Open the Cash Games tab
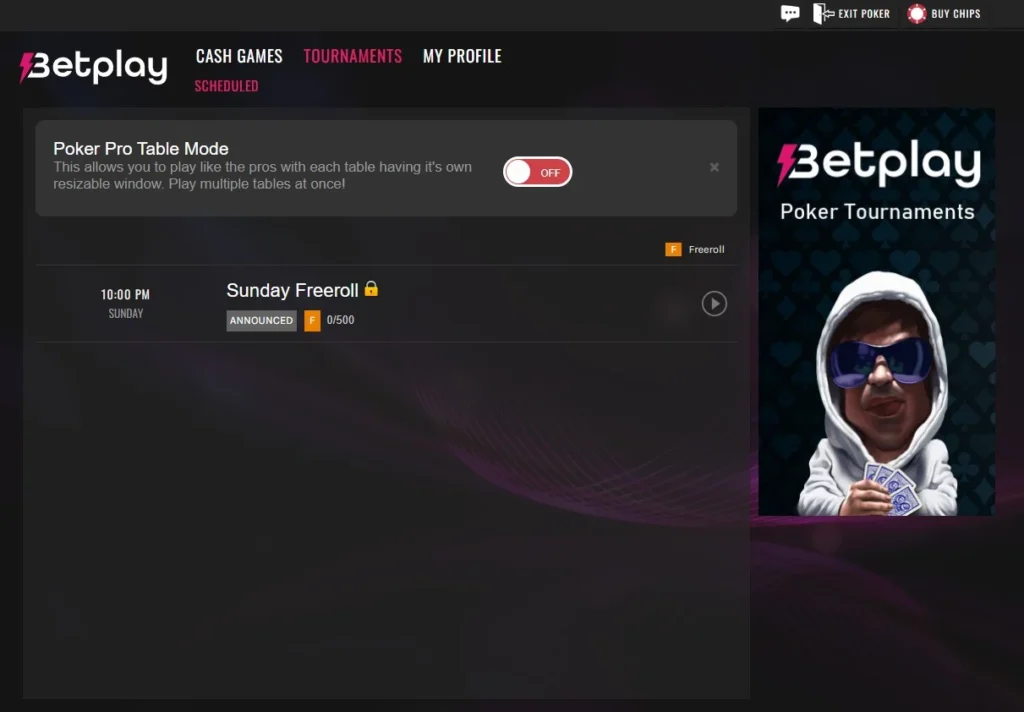The height and width of the screenshot is (712, 1024). pos(239,56)
